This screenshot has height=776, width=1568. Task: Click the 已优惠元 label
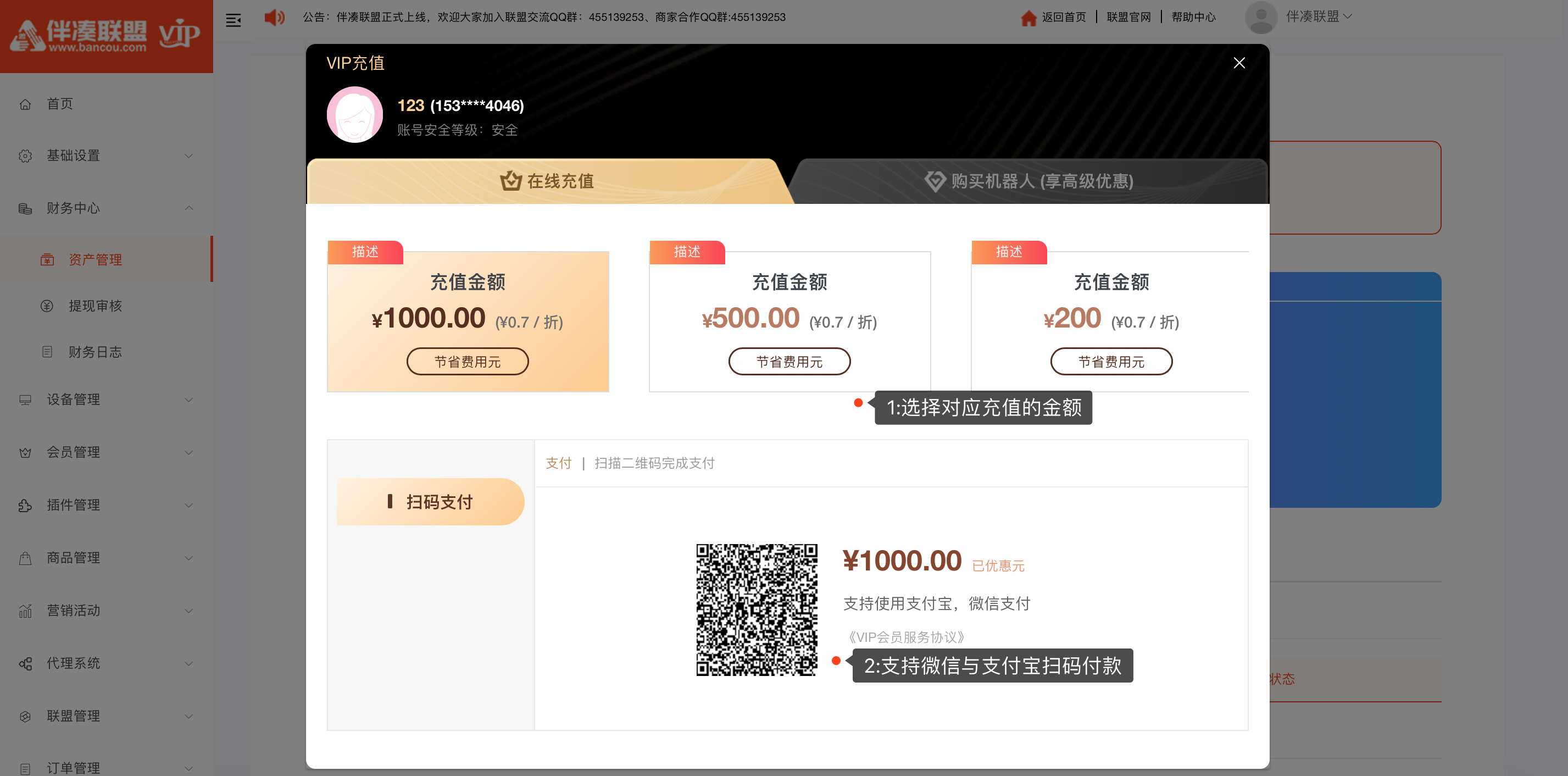(x=998, y=566)
